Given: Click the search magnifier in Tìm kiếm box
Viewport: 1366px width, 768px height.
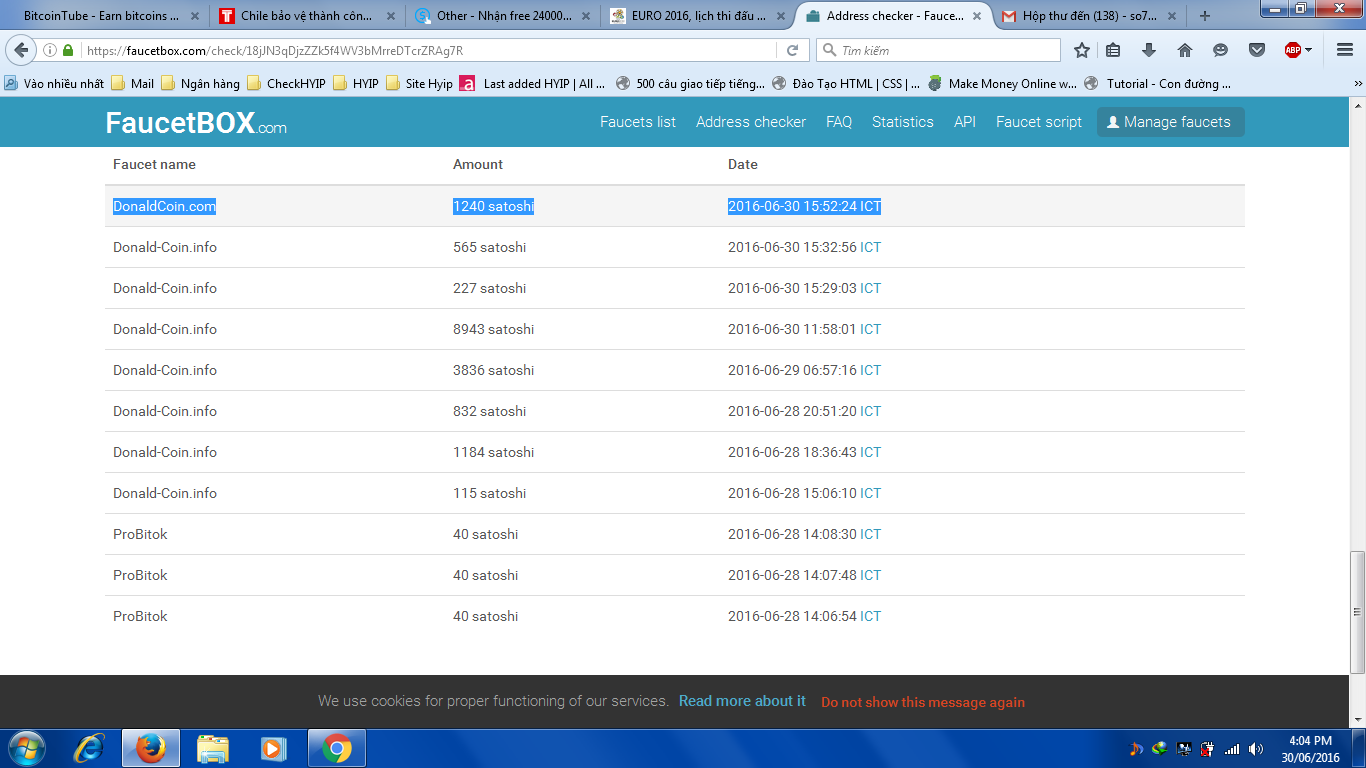Looking at the screenshot, I should pos(829,50).
